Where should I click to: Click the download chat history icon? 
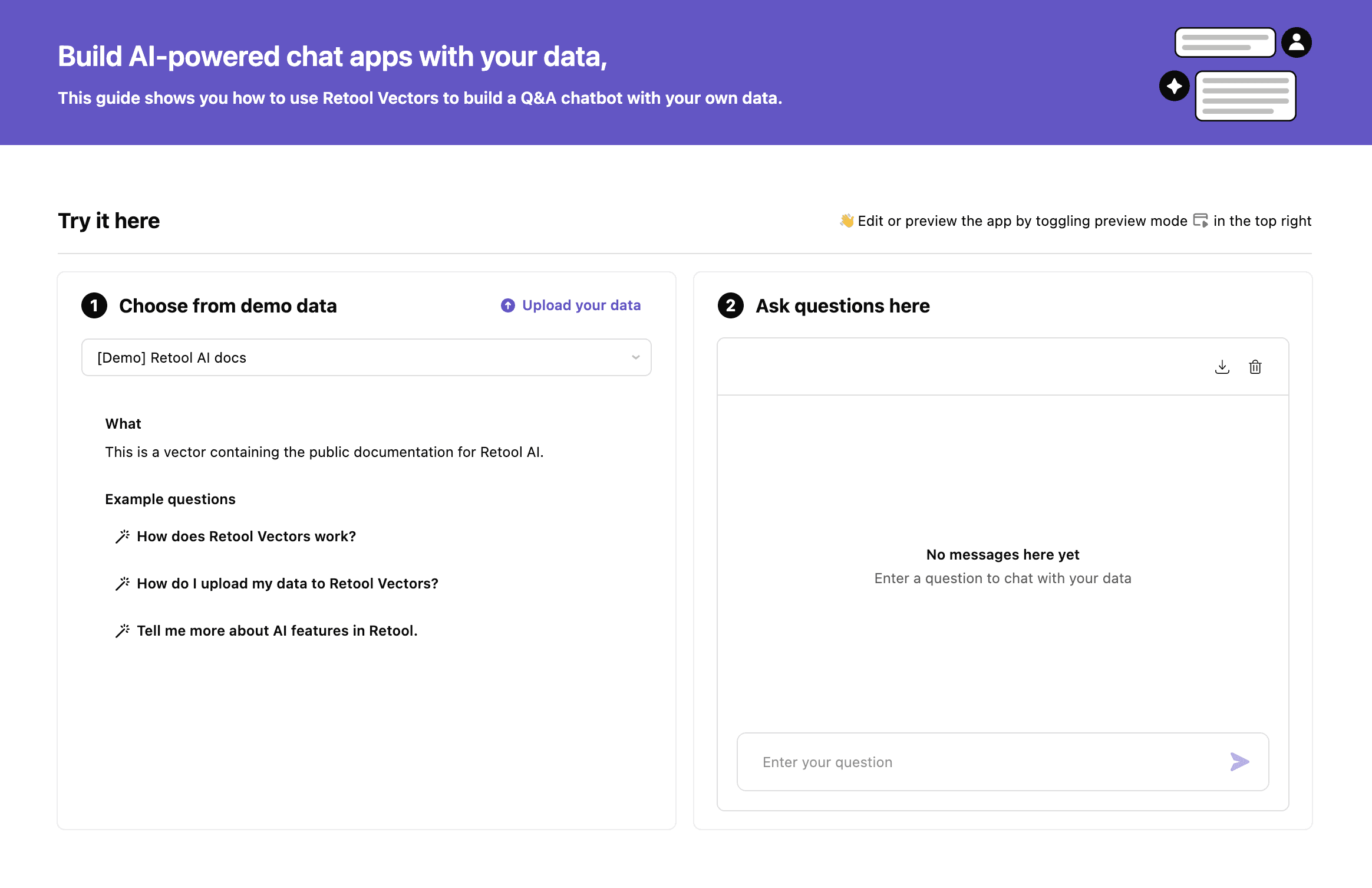1222,366
